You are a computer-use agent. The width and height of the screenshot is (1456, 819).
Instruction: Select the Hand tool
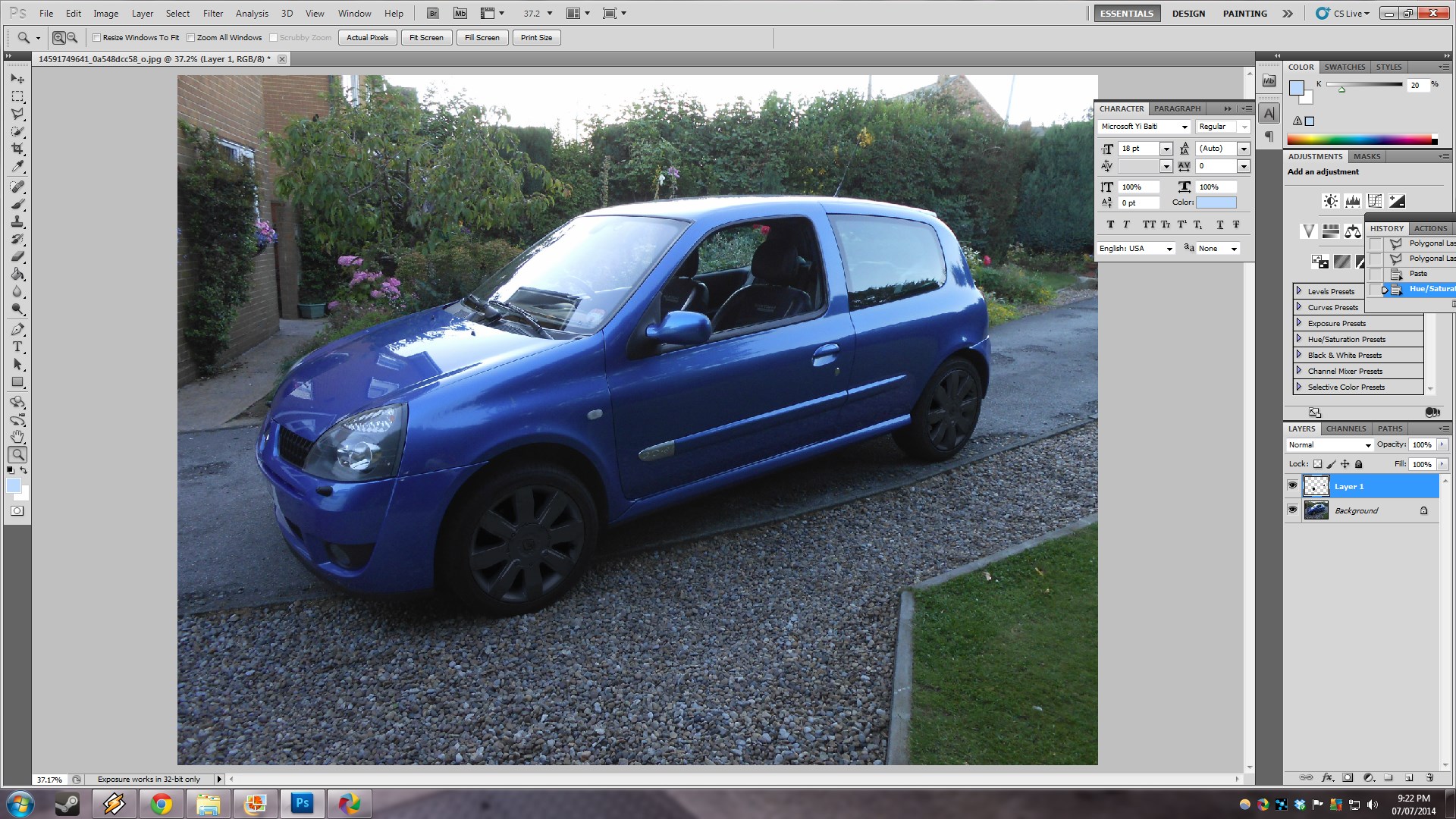point(17,437)
